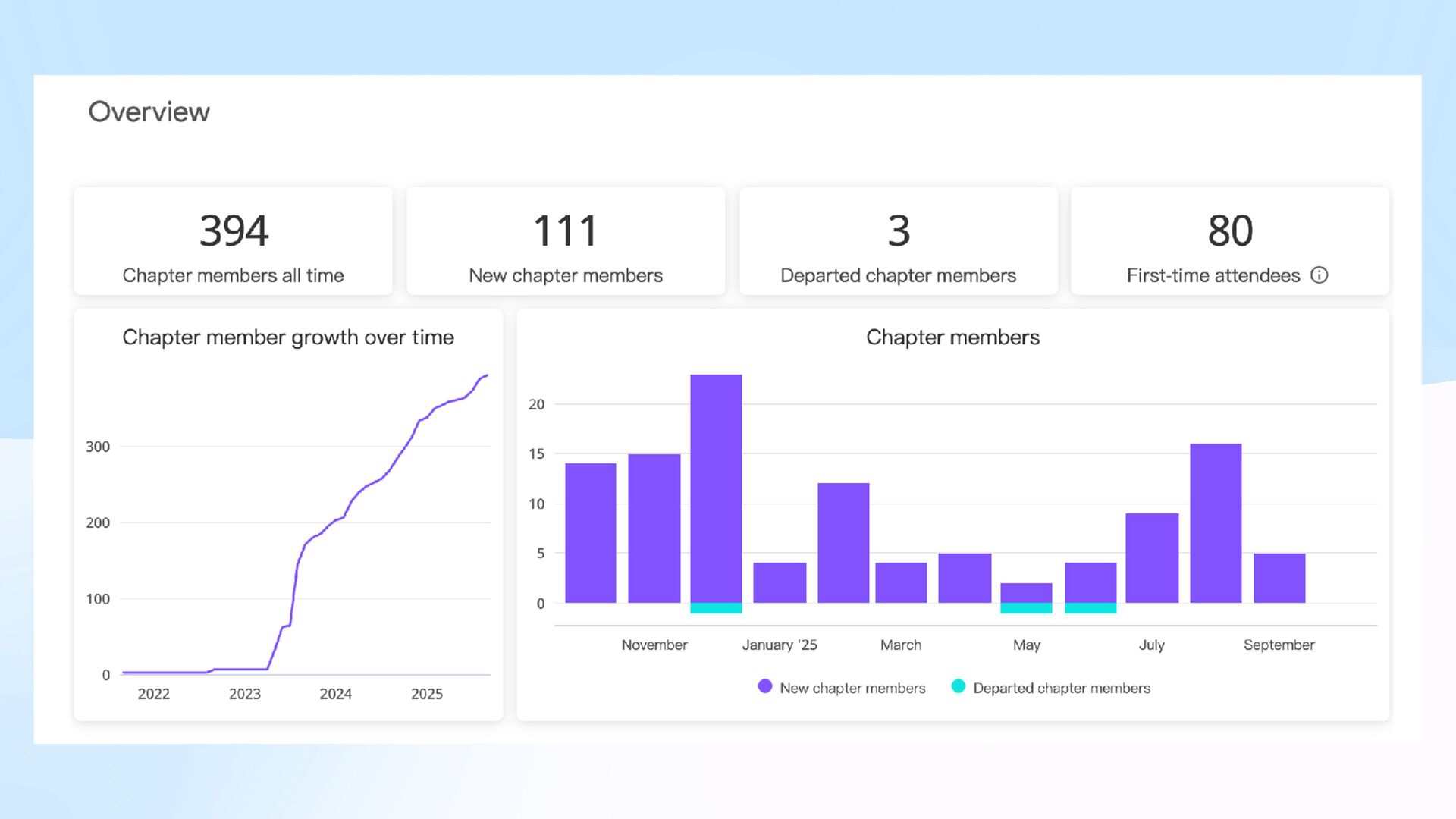Click the 394 Chapter members all time card
The width and height of the screenshot is (1456, 819).
[233, 241]
